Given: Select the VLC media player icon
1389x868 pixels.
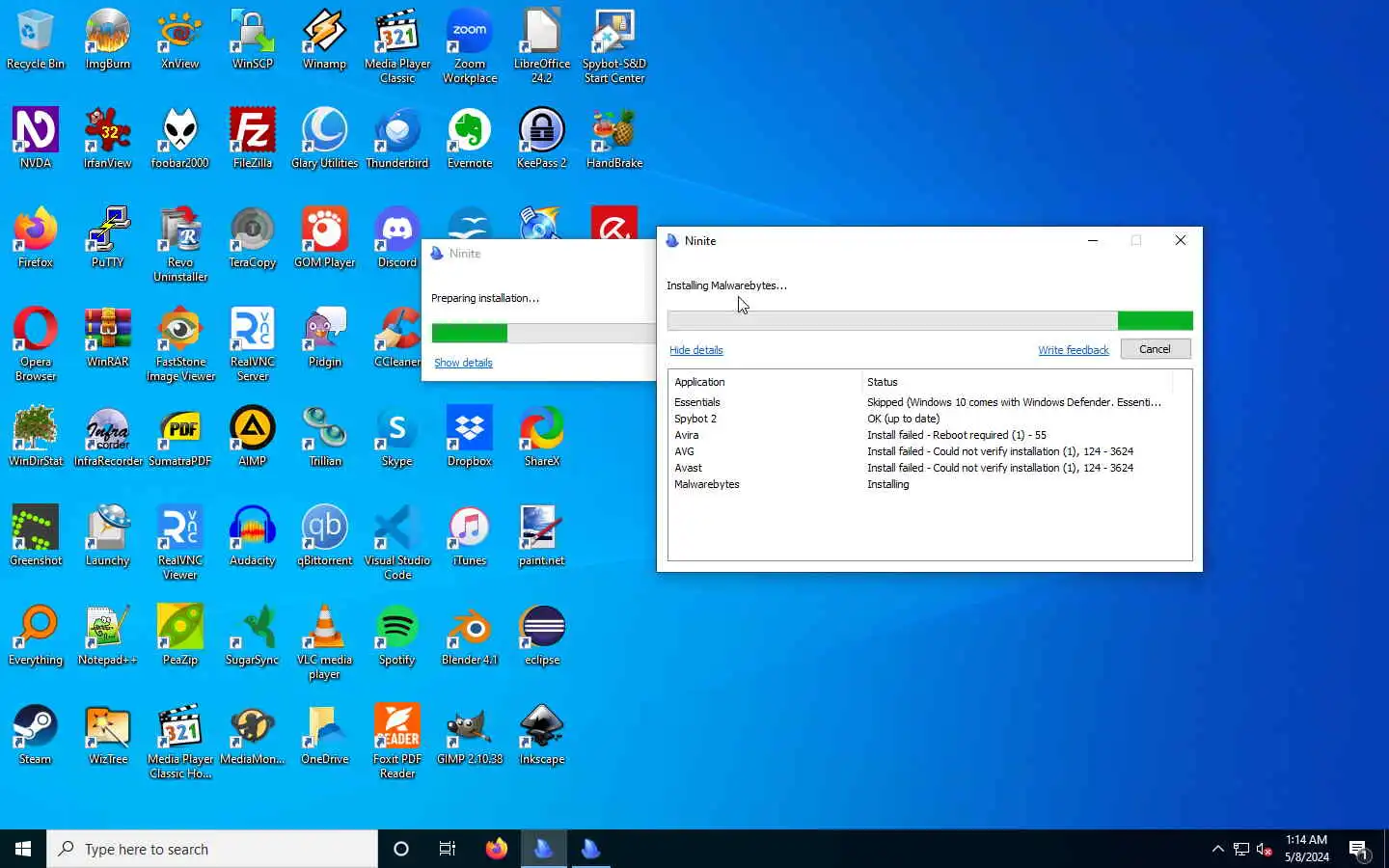Looking at the screenshot, I should click(x=324, y=642).
